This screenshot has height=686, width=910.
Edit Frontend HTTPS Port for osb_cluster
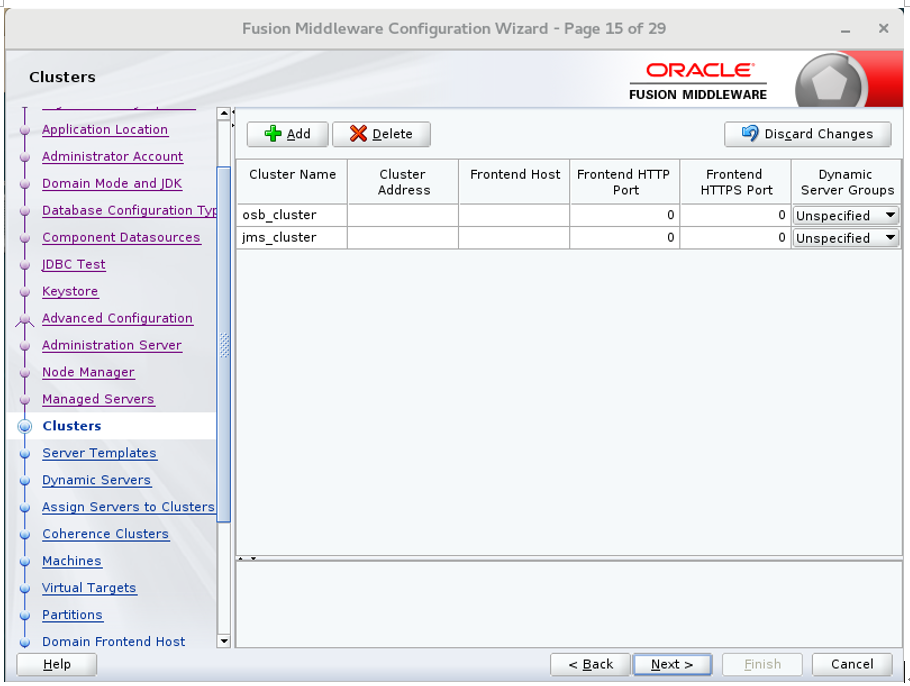tap(735, 215)
